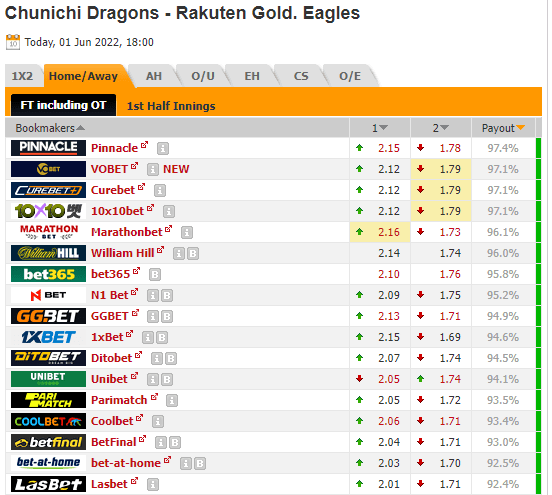Select the 1st Half Innings option
The width and height of the screenshot is (552, 495).
point(171,106)
